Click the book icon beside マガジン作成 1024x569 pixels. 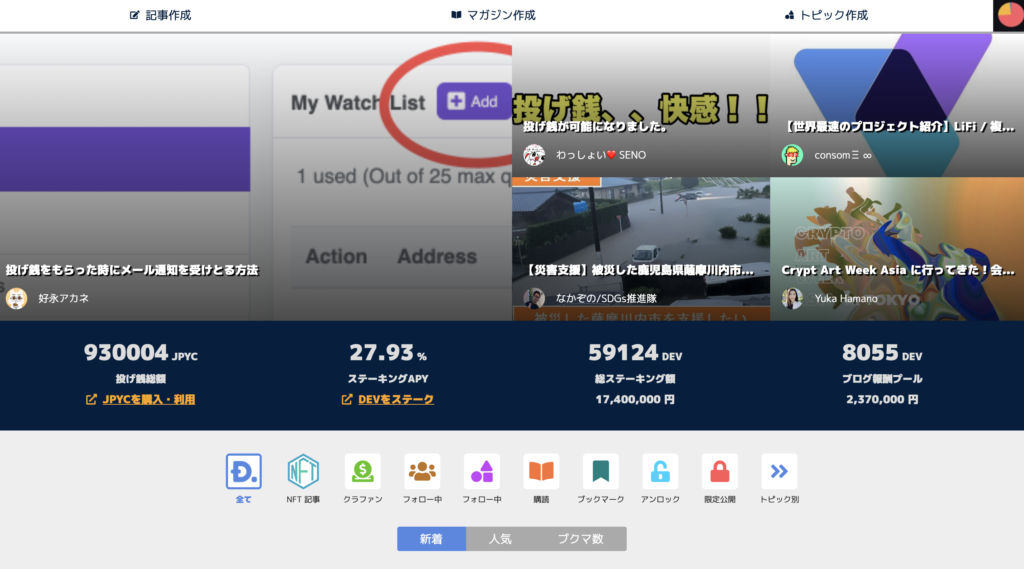(456, 15)
